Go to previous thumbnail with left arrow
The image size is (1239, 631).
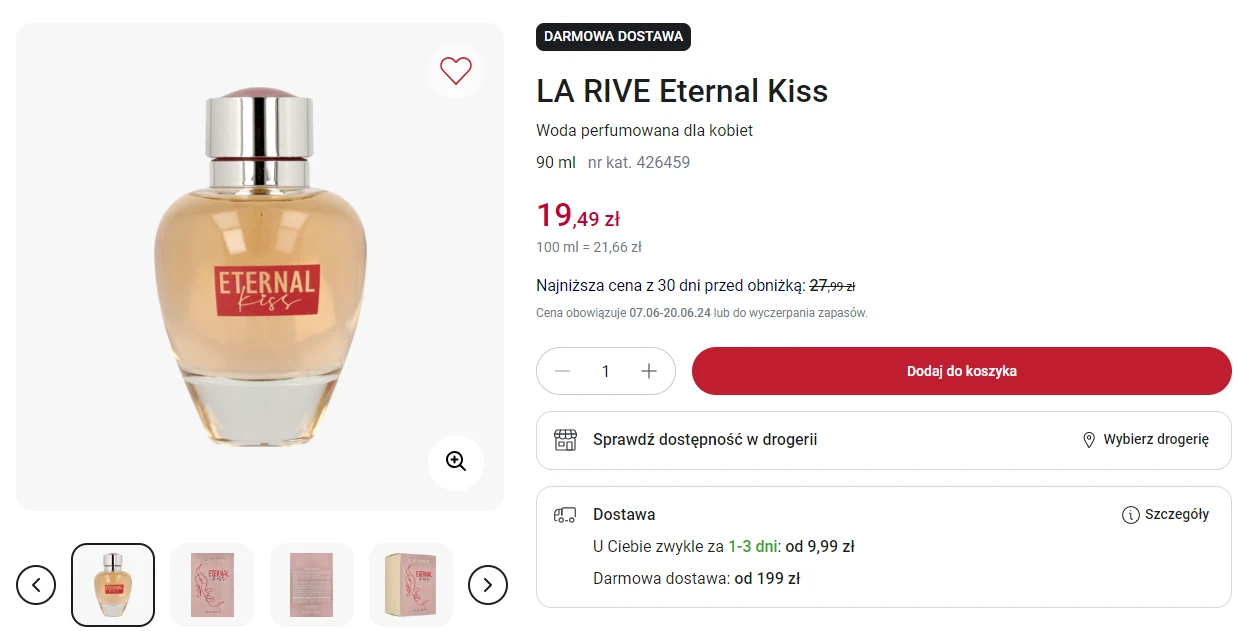[x=36, y=585]
